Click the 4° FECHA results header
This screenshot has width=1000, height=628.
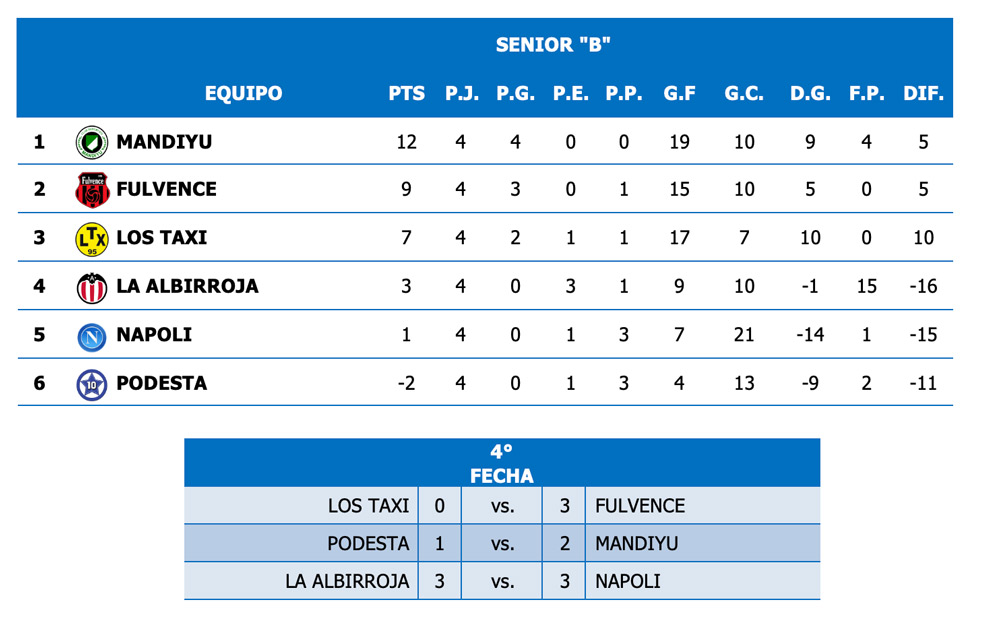coord(502,464)
